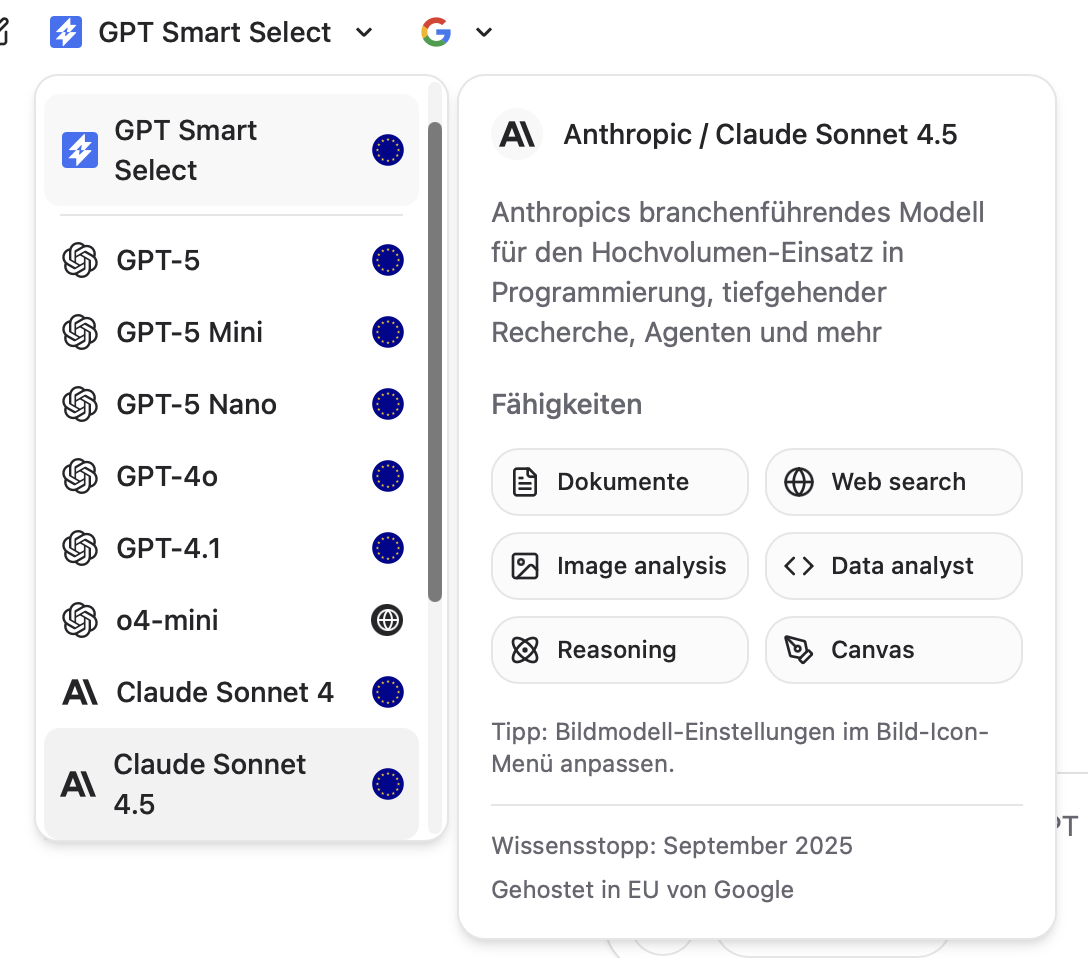Viewport: 1088px width, 958px height.
Task: Select the GPT-5 Nano model
Action: 231,404
